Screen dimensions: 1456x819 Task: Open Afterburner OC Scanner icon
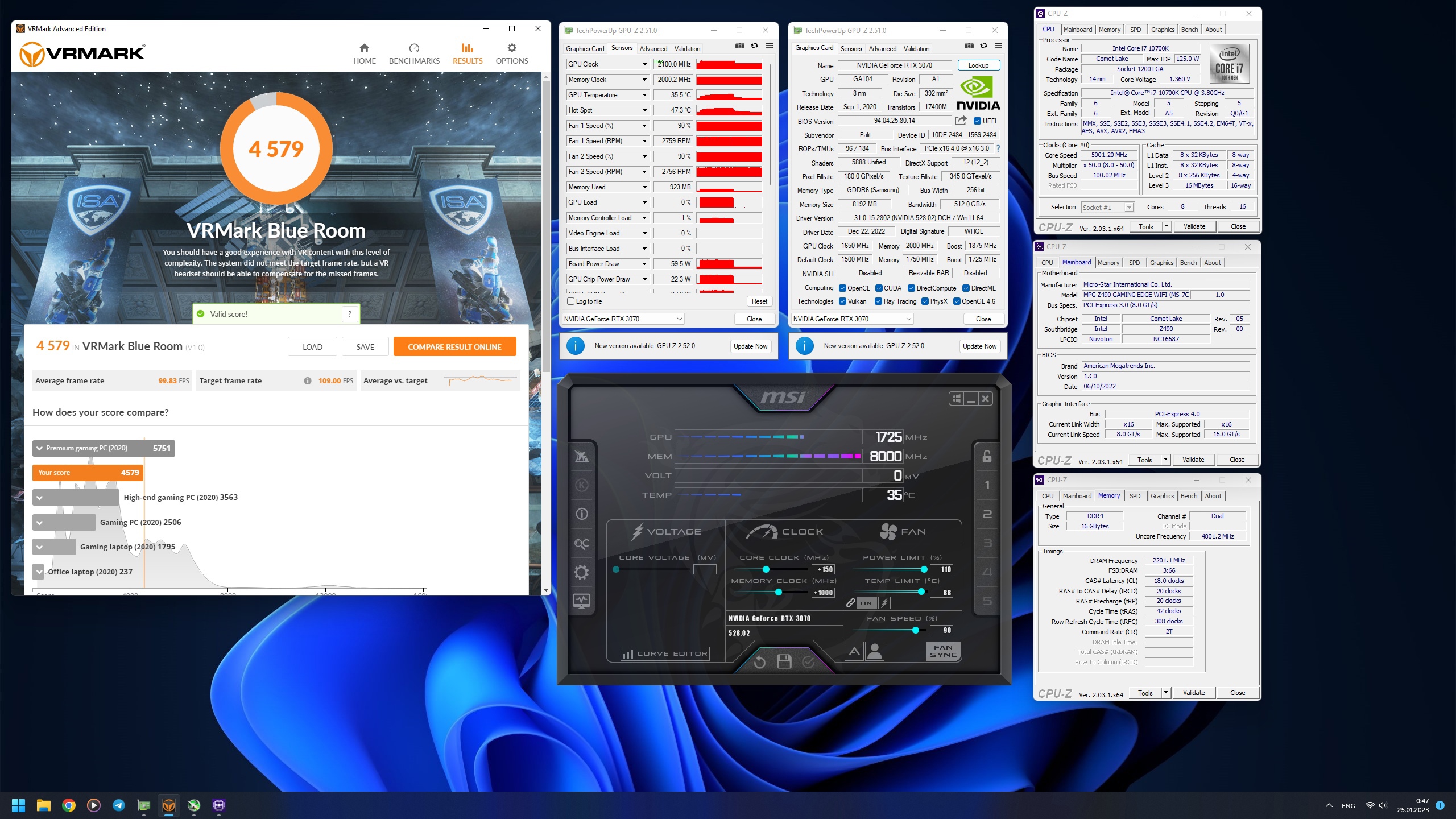pos(582,543)
